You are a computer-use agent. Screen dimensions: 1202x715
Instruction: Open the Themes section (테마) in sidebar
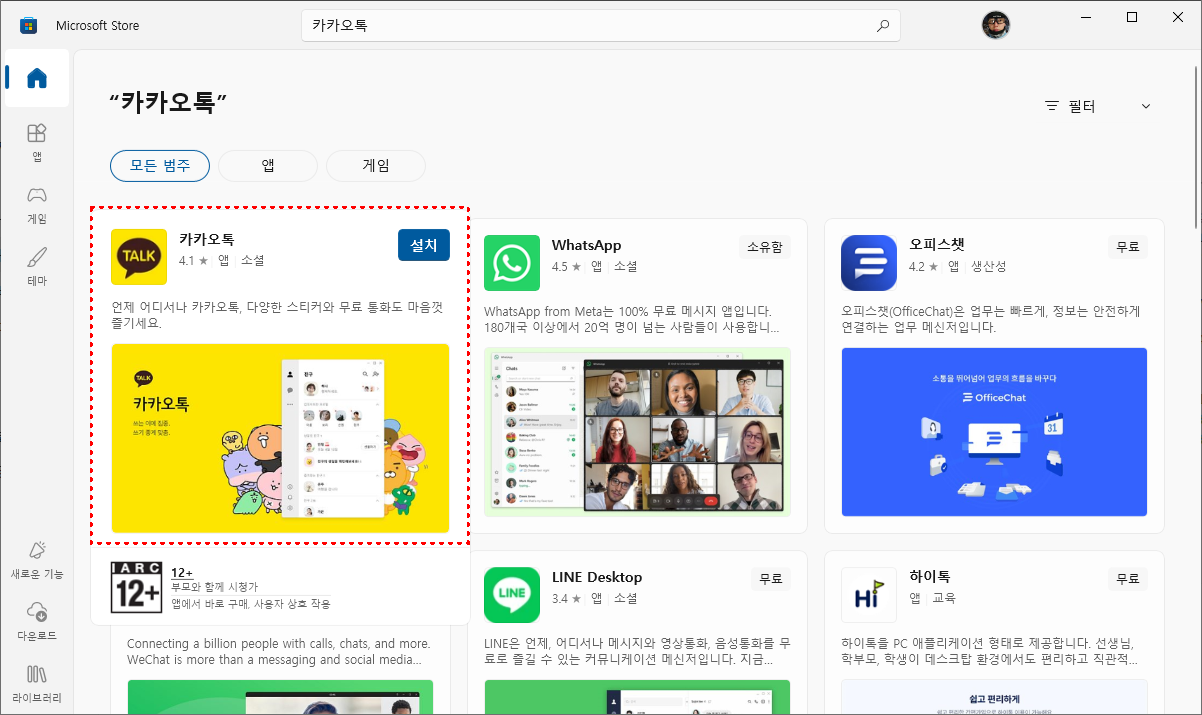tap(37, 266)
